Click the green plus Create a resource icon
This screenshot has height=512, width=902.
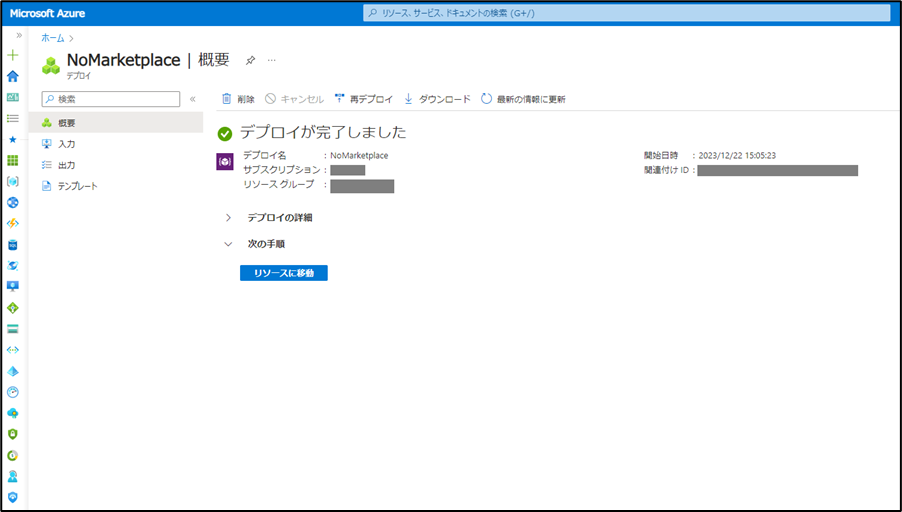tap(13, 55)
